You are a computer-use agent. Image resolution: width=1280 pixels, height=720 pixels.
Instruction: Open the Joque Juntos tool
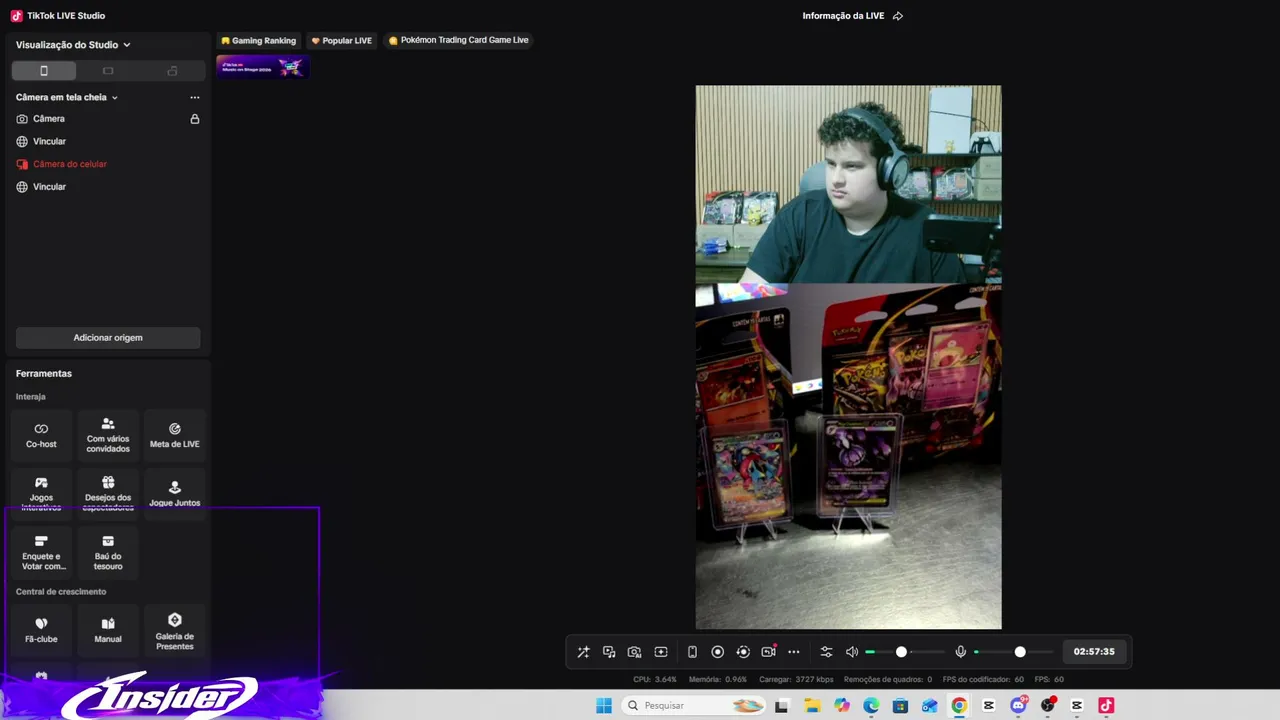point(175,493)
